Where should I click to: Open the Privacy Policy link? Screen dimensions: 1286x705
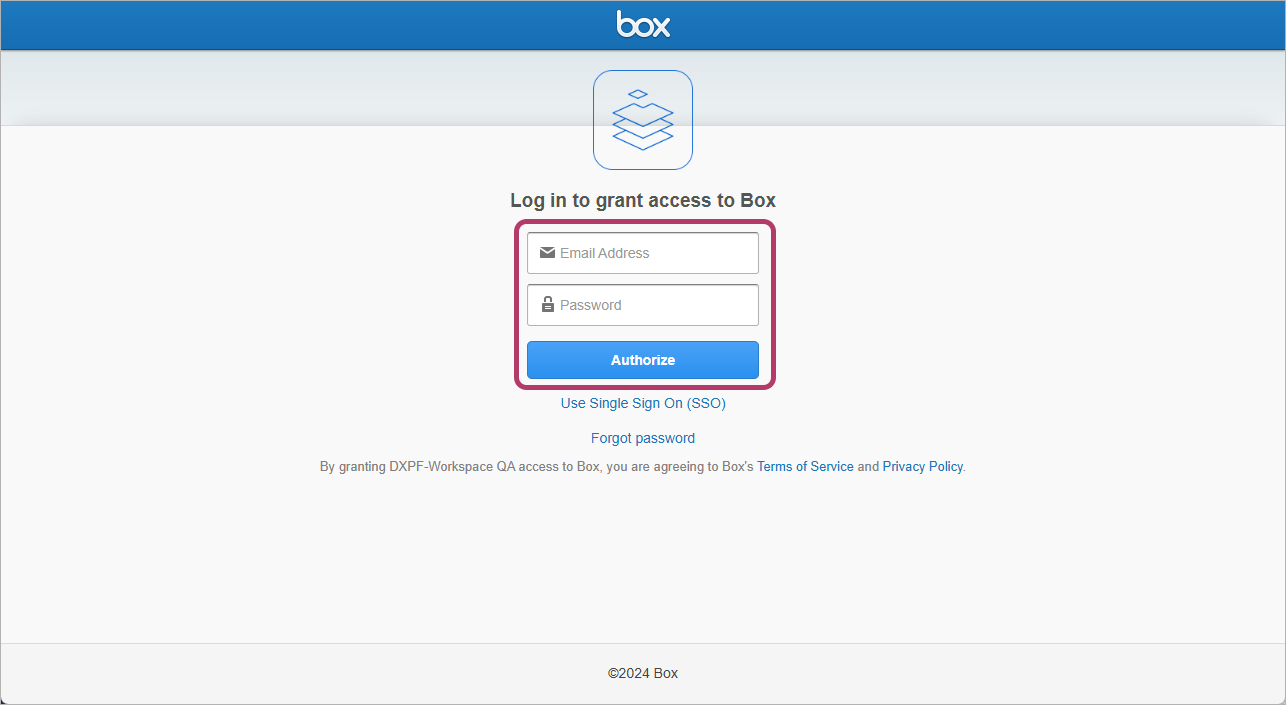[x=922, y=466]
